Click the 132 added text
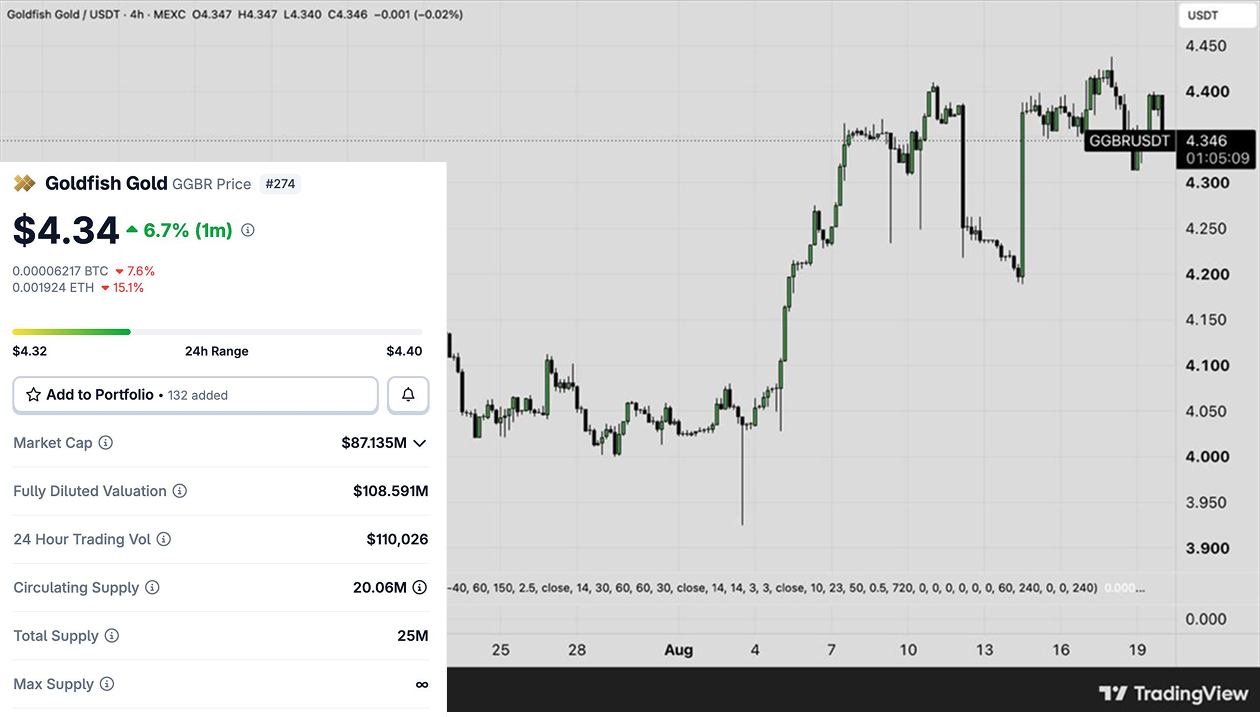The image size is (1260, 717). click(198, 395)
